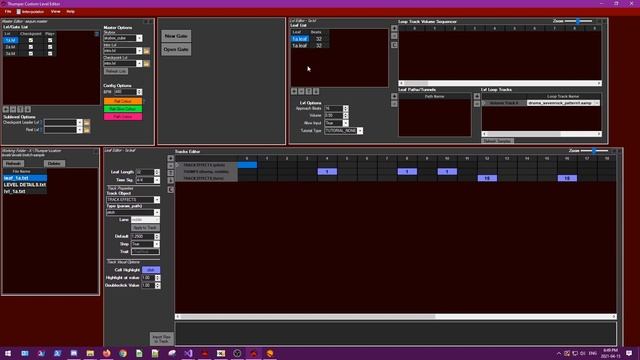
Task: Open Type (param_path) dropdown
Action: [157, 213]
